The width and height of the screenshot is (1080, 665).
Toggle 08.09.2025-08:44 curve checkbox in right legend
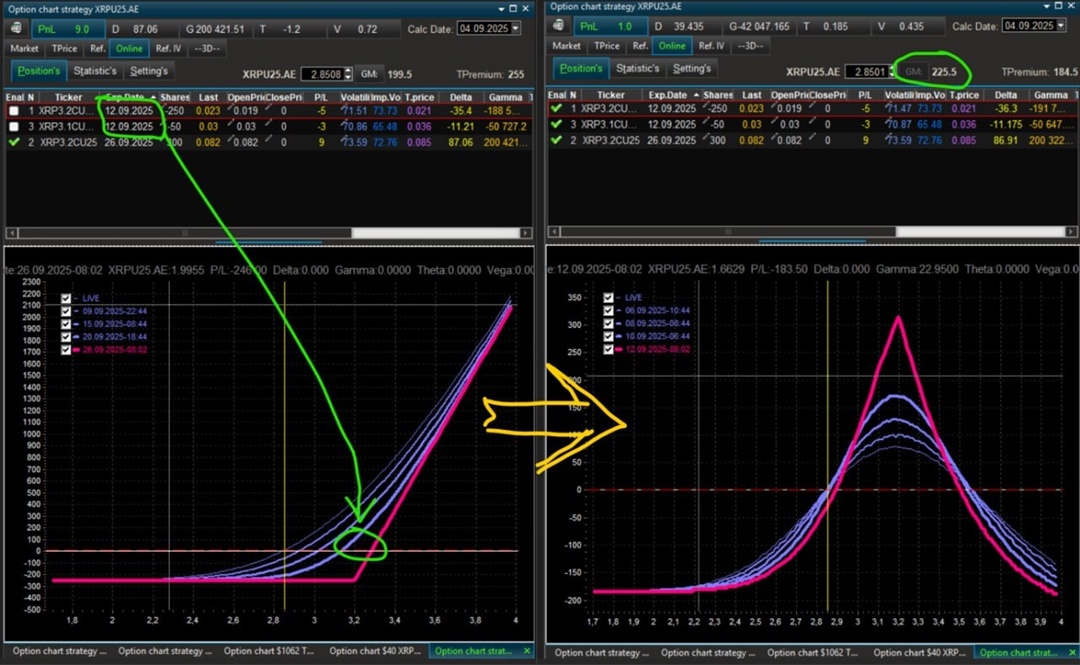[x=608, y=323]
